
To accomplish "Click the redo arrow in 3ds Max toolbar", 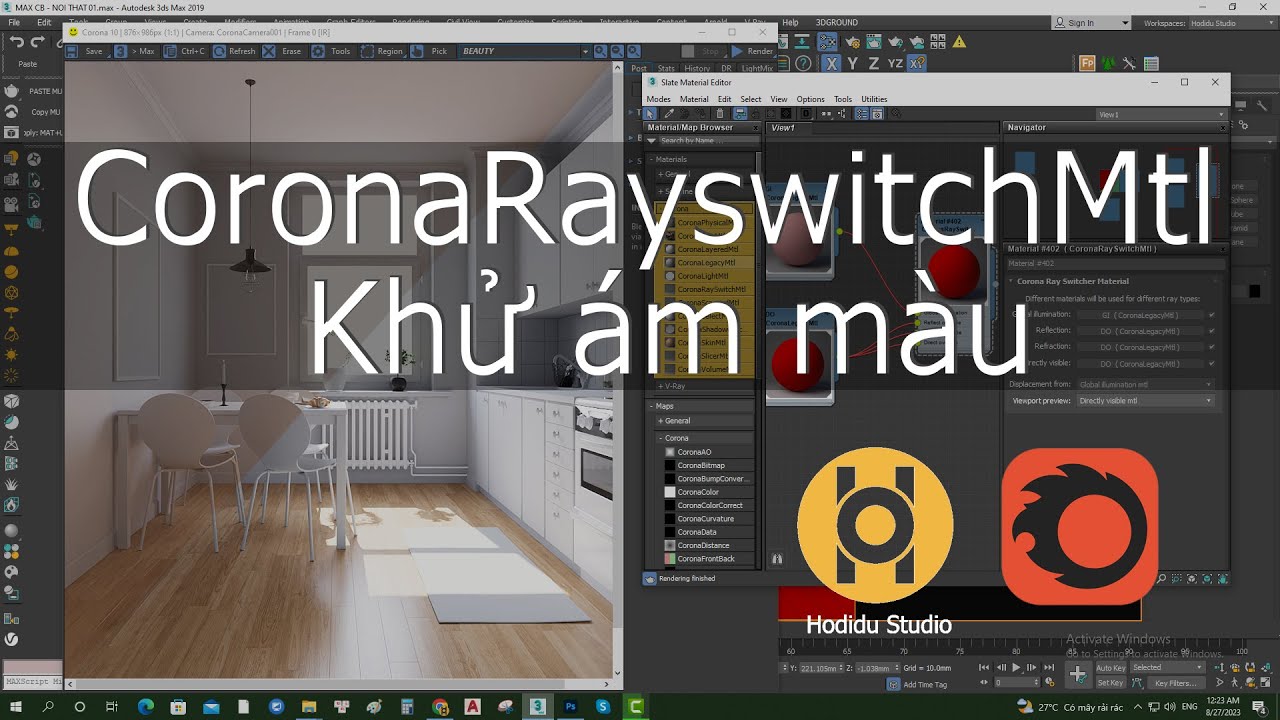I will coord(38,42).
